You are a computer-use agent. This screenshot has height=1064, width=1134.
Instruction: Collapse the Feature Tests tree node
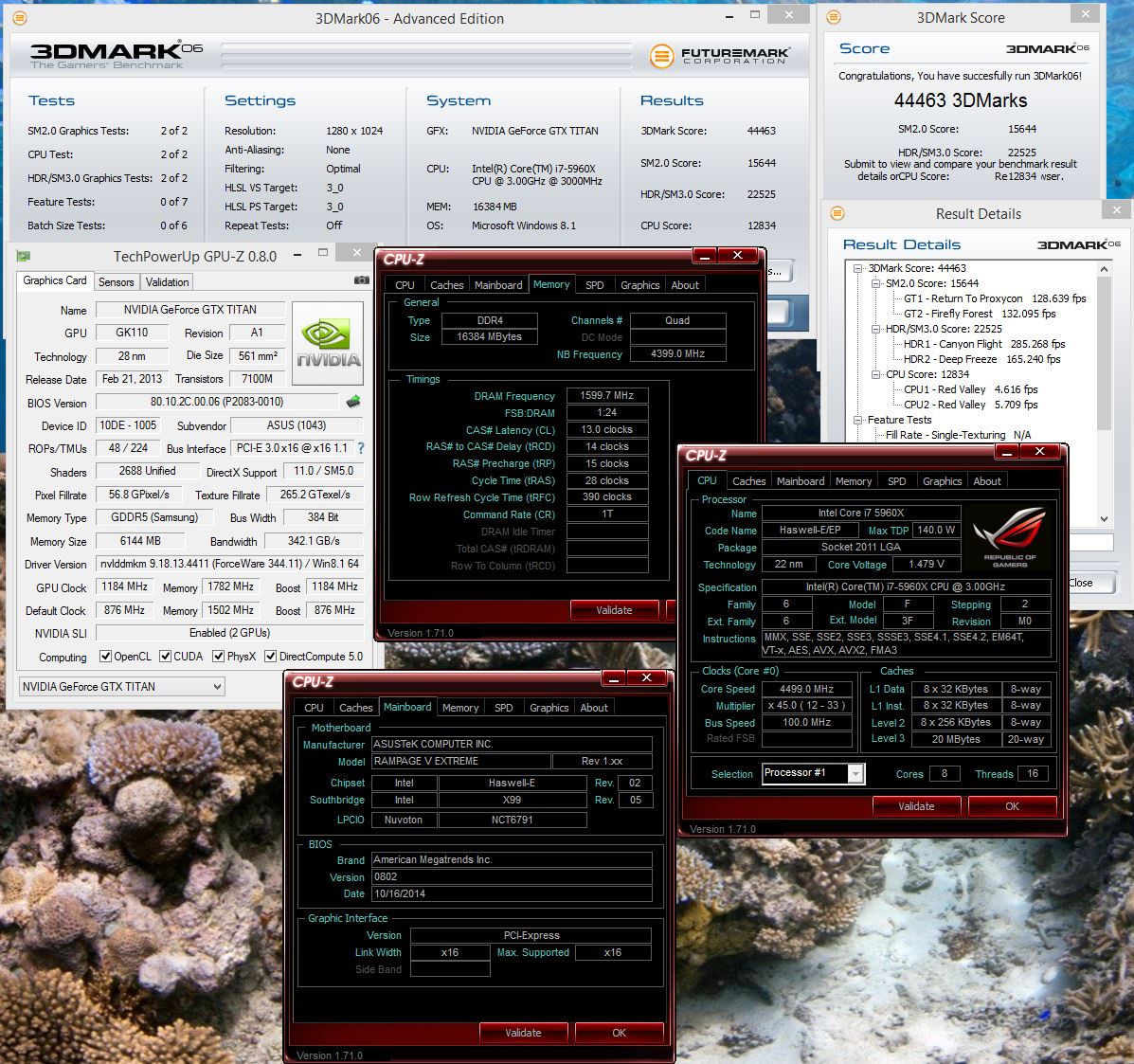[x=857, y=421]
